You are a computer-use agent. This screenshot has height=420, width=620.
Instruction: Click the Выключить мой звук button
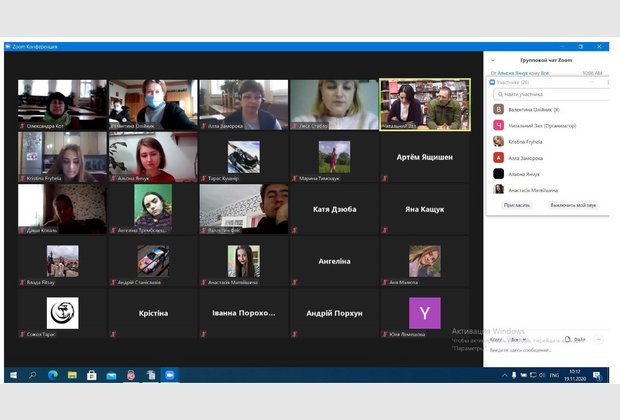574,204
